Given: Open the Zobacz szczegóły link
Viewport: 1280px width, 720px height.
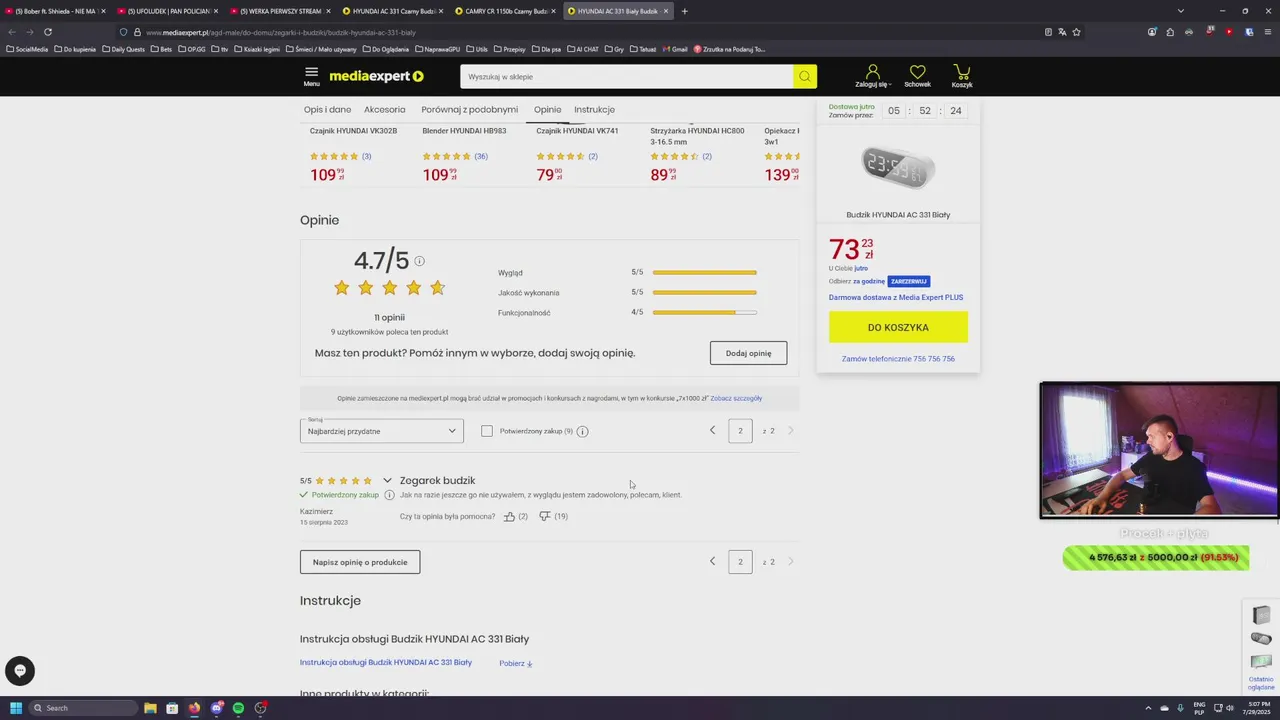Looking at the screenshot, I should click(736, 398).
